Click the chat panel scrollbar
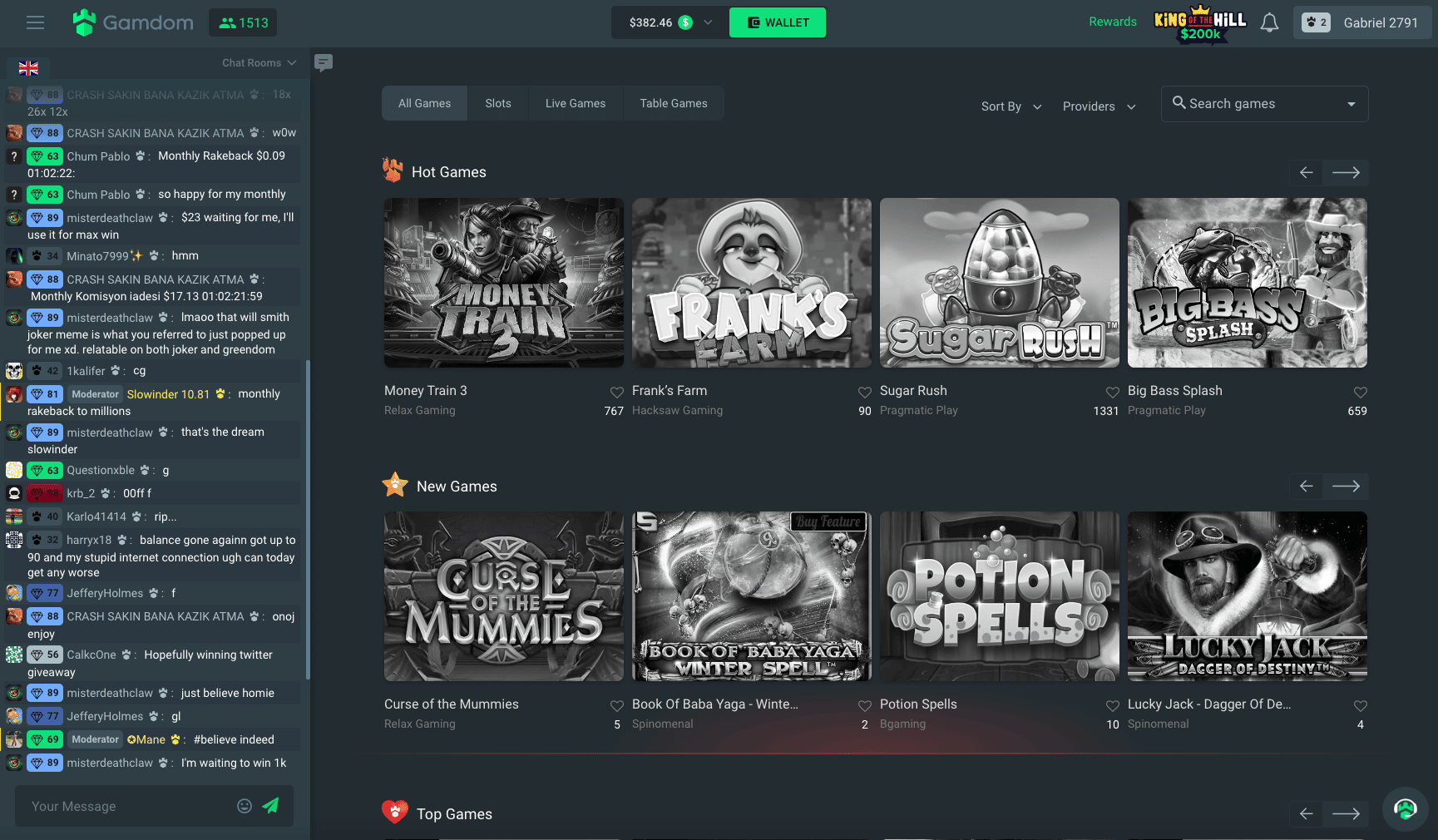This screenshot has height=840, width=1438. tap(308, 520)
